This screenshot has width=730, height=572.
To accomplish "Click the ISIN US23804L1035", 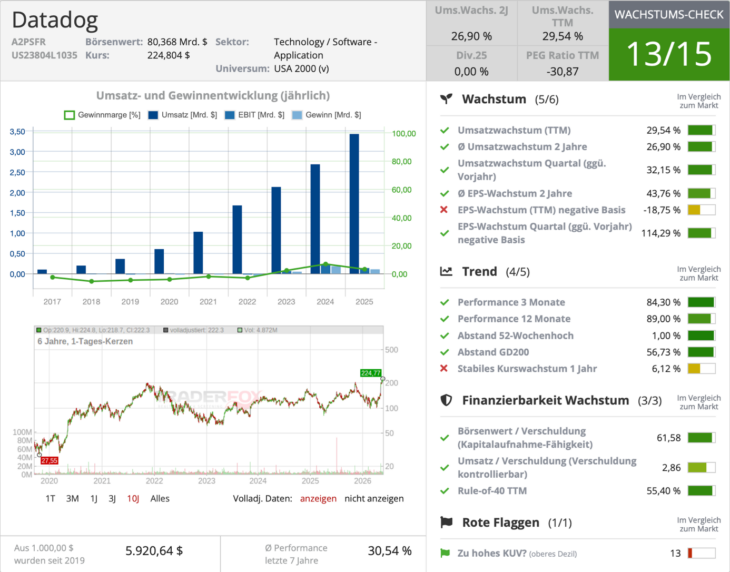I will coord(44,55).
